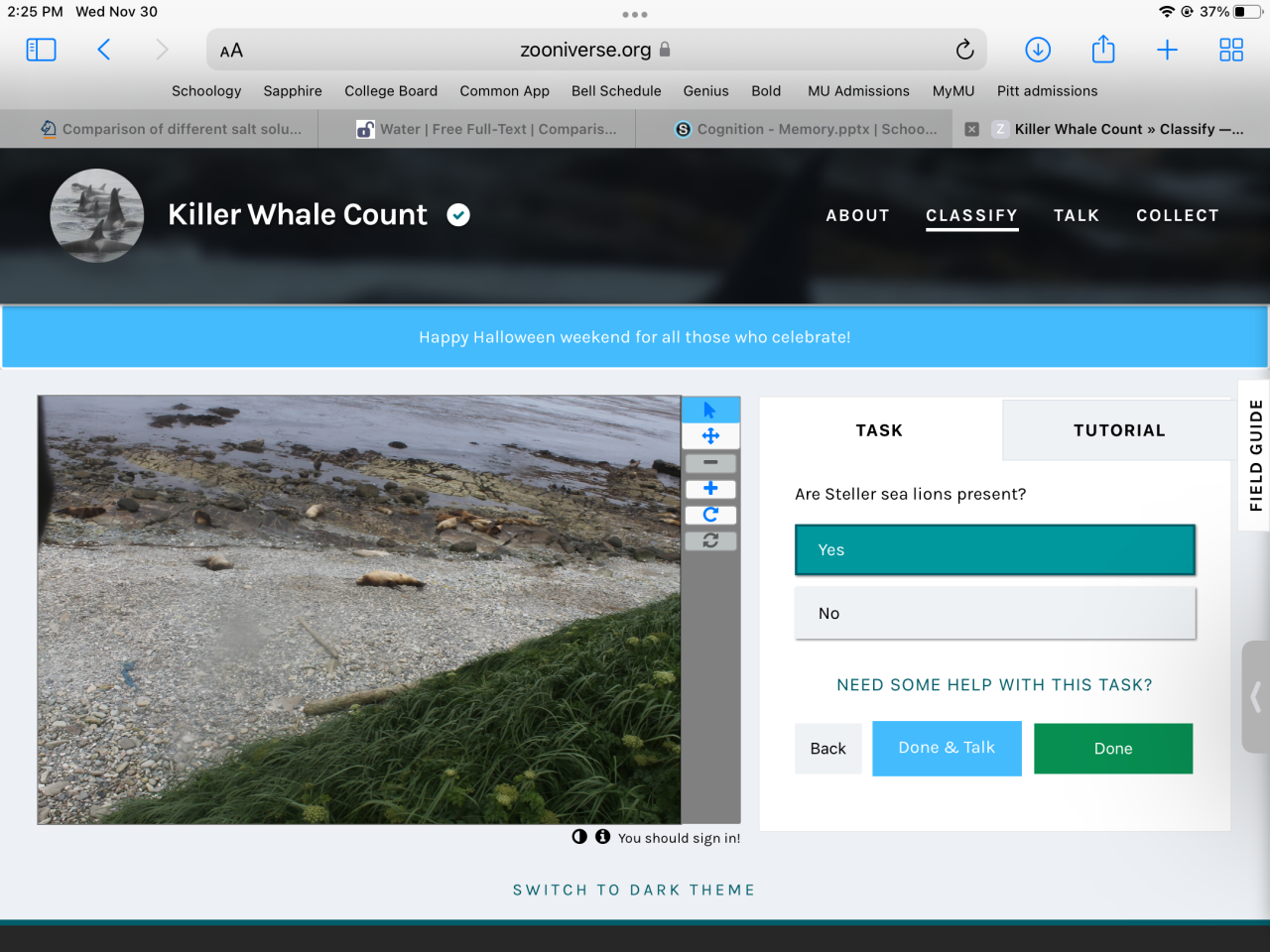Select the pan/move image tool
1270x952 pixels.
pyautogui.click(x=710, y=436)
